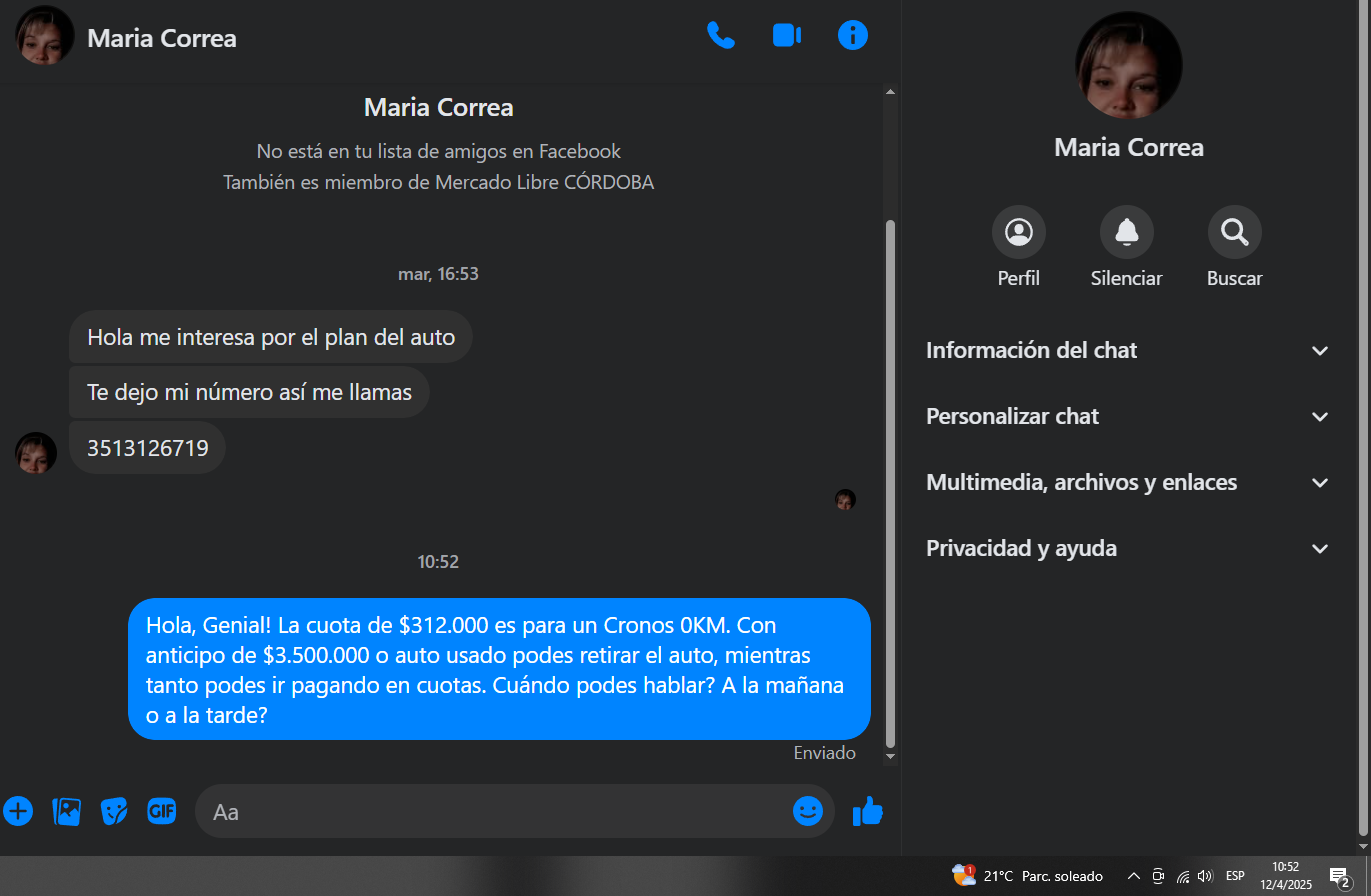Click the chat's vertical scrollbar

click(891, 484)
